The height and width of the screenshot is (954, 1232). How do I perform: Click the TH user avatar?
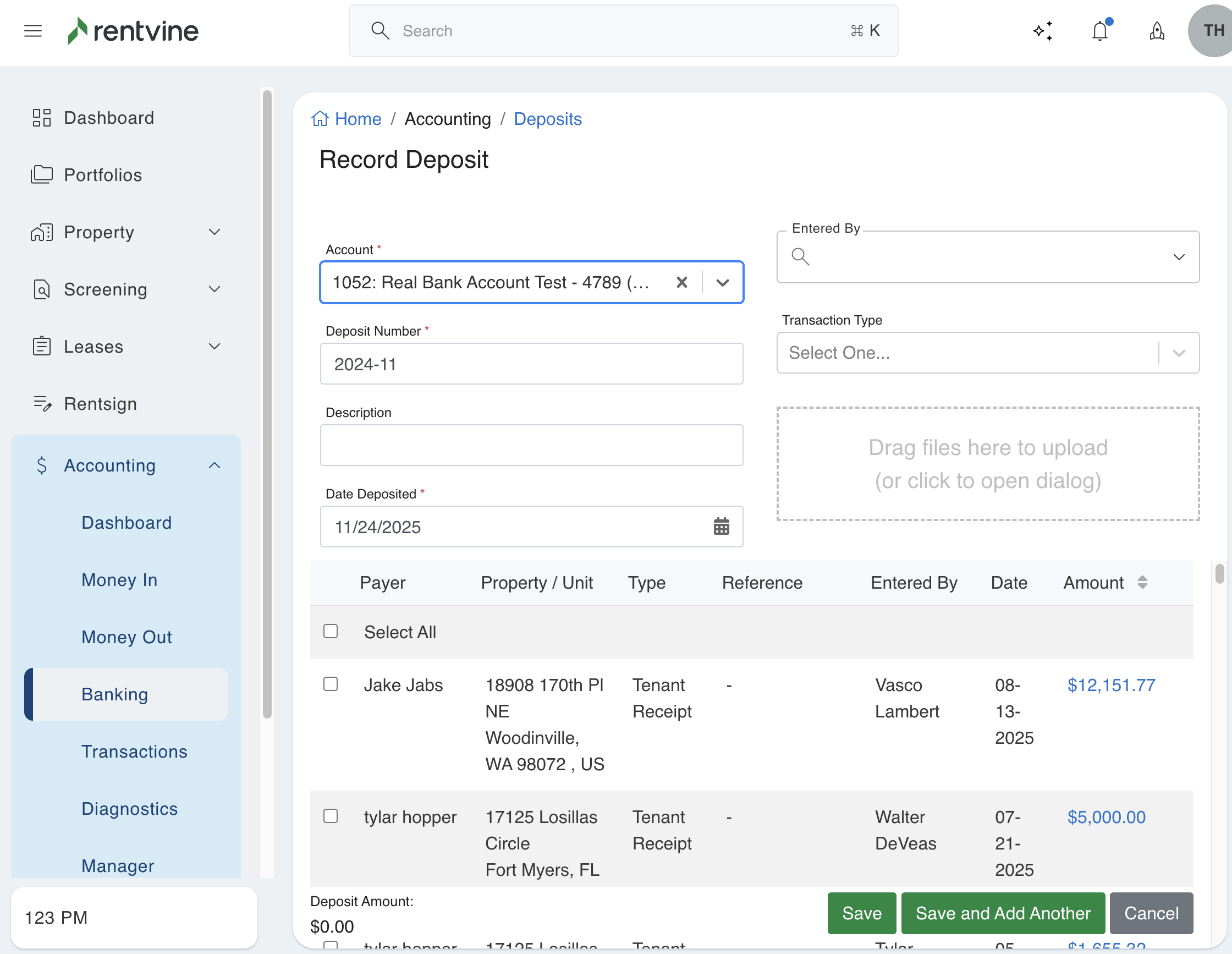(1212, 30)
